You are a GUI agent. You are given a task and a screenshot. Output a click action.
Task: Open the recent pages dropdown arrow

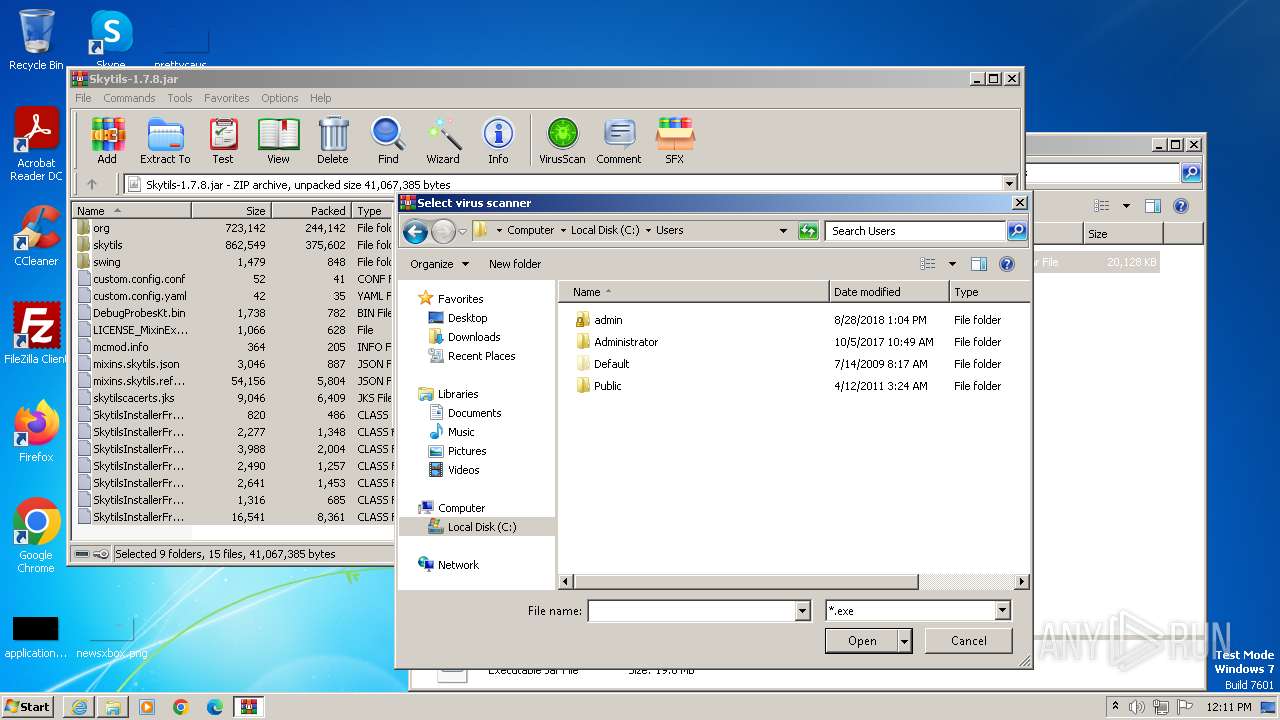462,231
